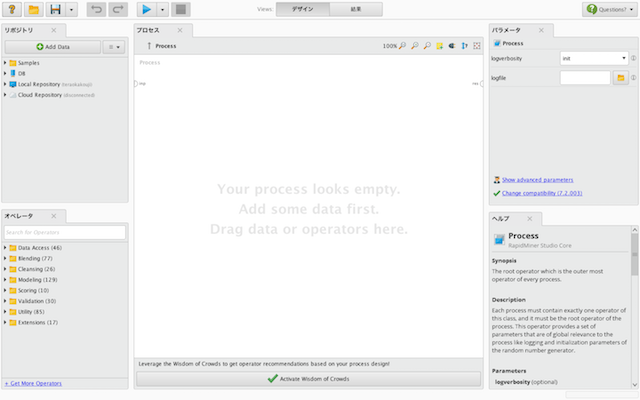Click the res port on the canvas
The width and height of the screenshot is (640, 400).
coord(480,84)
